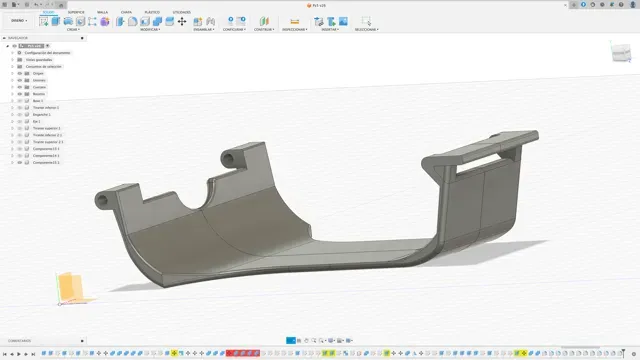The height and width of the screenshot is (360, 640).
Task: Click timeline Go to End button
Action: click(x=33, y=354)
